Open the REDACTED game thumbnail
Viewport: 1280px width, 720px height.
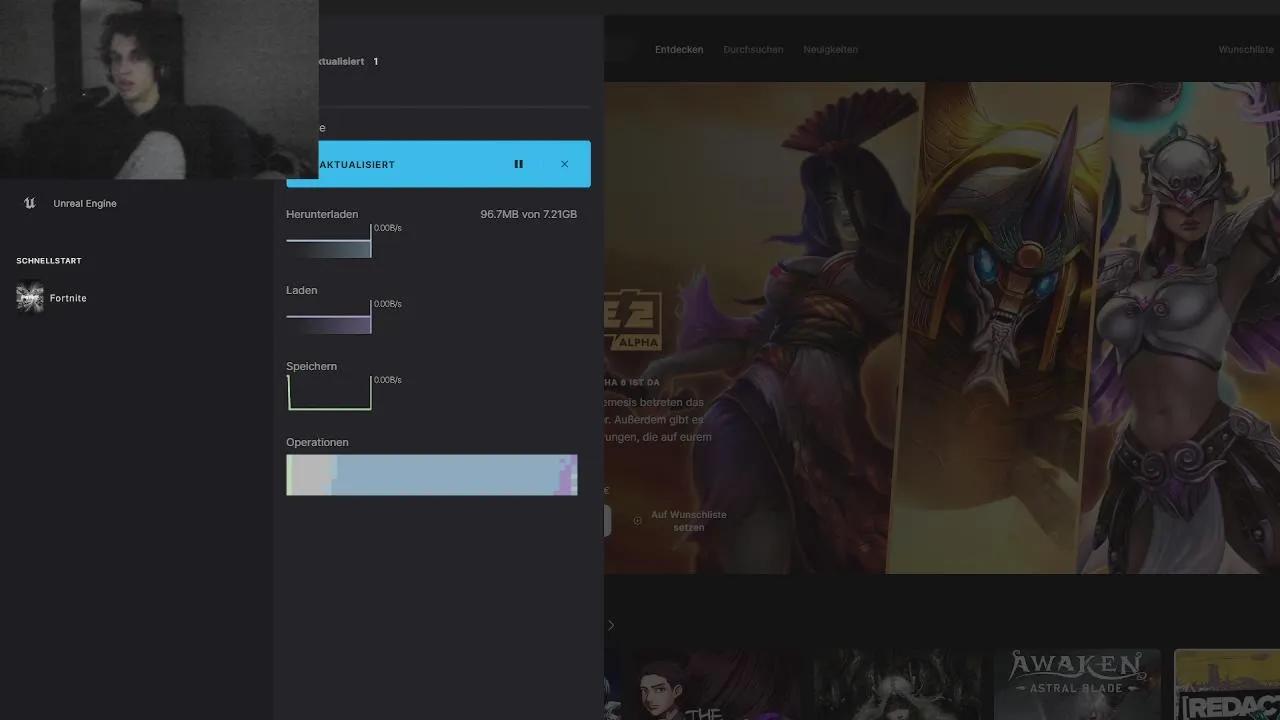point(1227,684)
